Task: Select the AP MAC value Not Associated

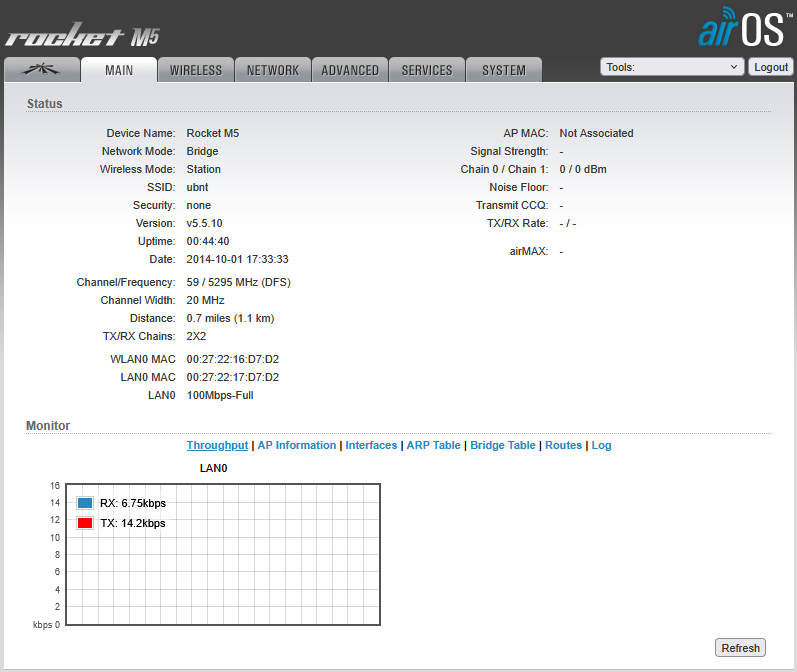Action: 596,133
